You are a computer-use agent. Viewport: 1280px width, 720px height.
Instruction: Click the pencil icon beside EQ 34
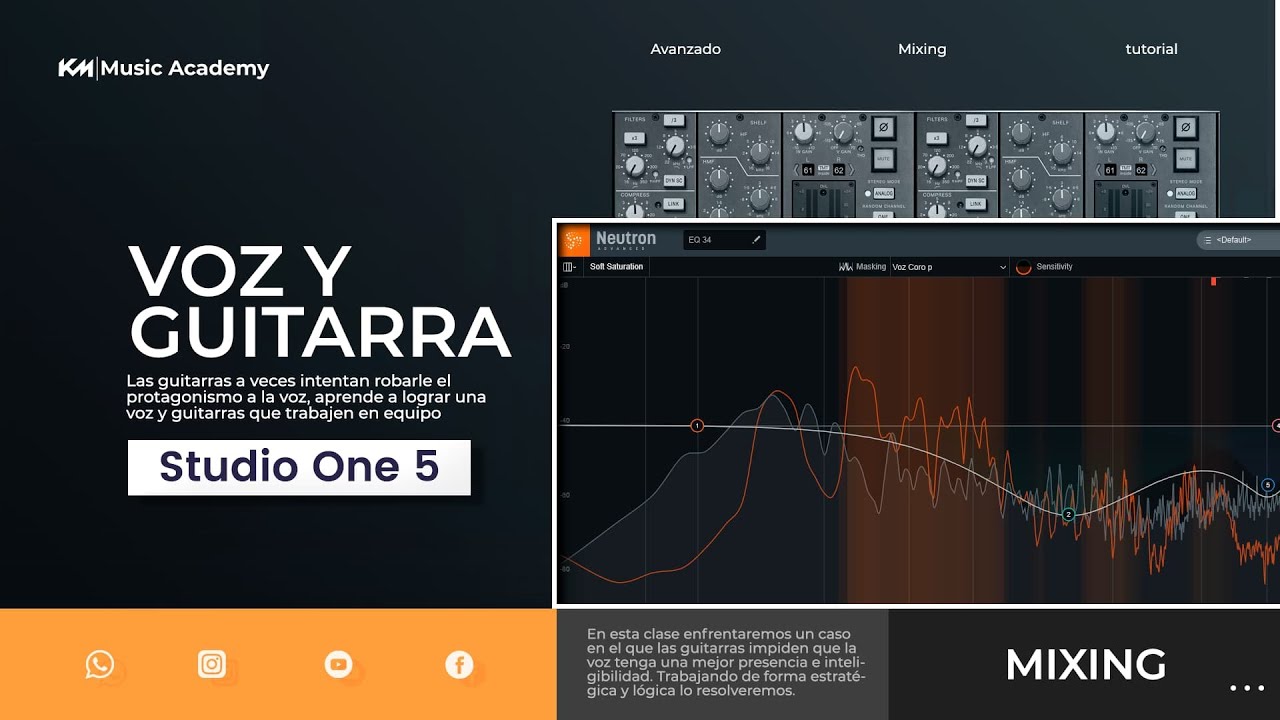pyautogui.click(x=756, y=240)
